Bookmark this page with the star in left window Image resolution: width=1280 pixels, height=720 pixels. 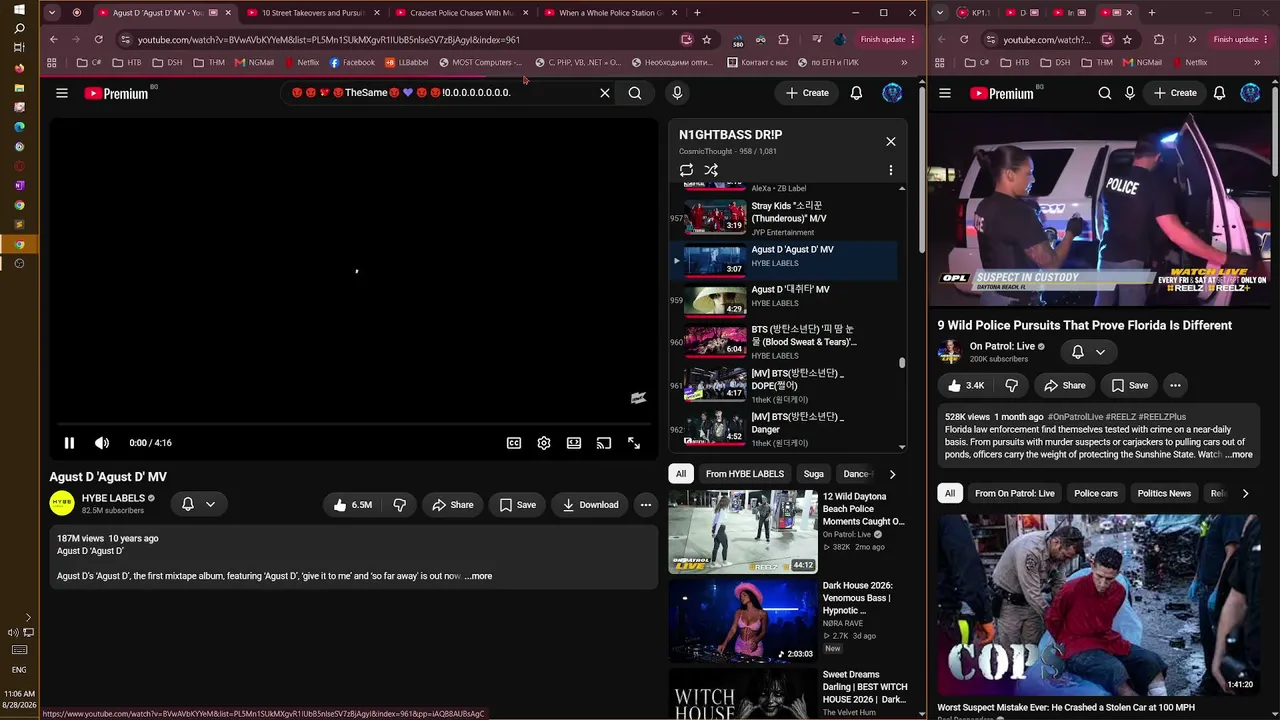click(x=707, y=40)
